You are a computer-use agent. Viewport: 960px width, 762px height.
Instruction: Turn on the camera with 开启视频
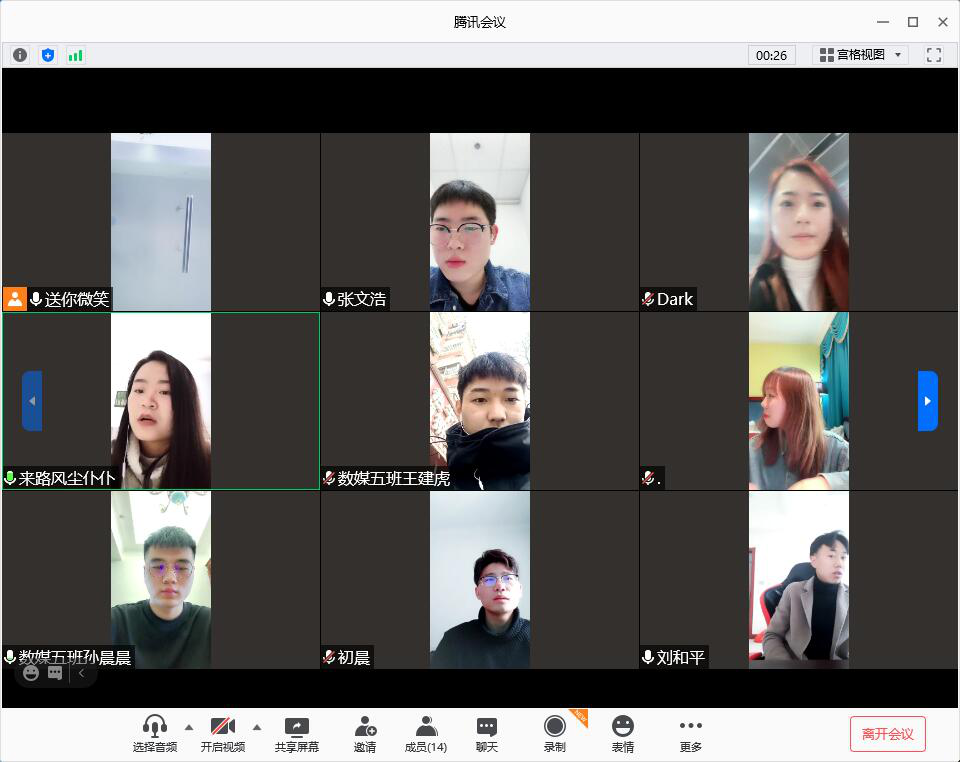[223, 734]
